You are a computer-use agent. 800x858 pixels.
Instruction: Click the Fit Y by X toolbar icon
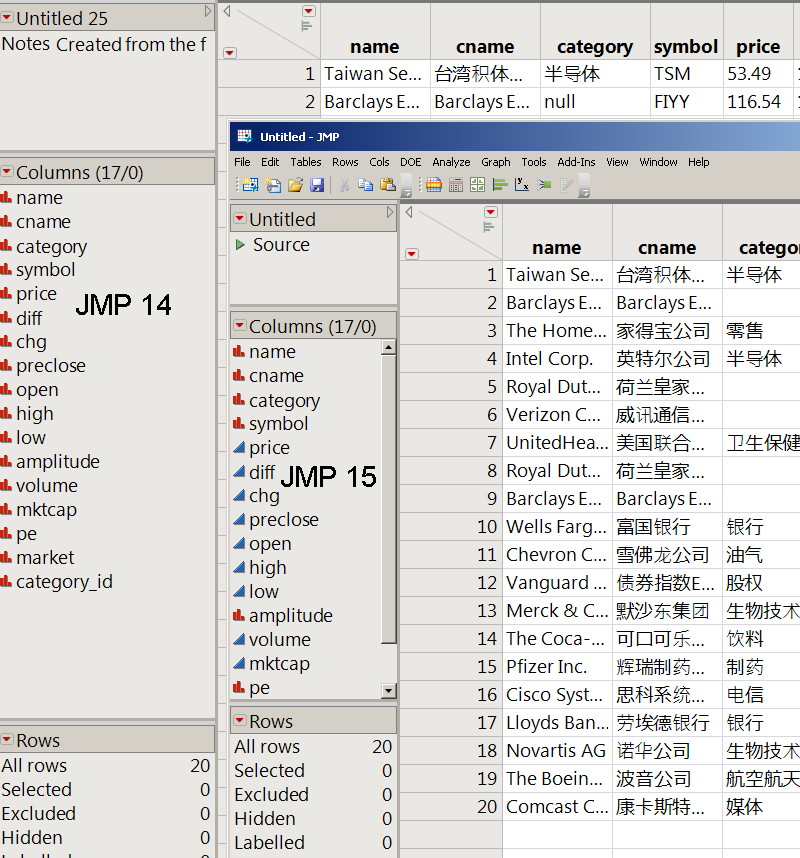(521, 185)
